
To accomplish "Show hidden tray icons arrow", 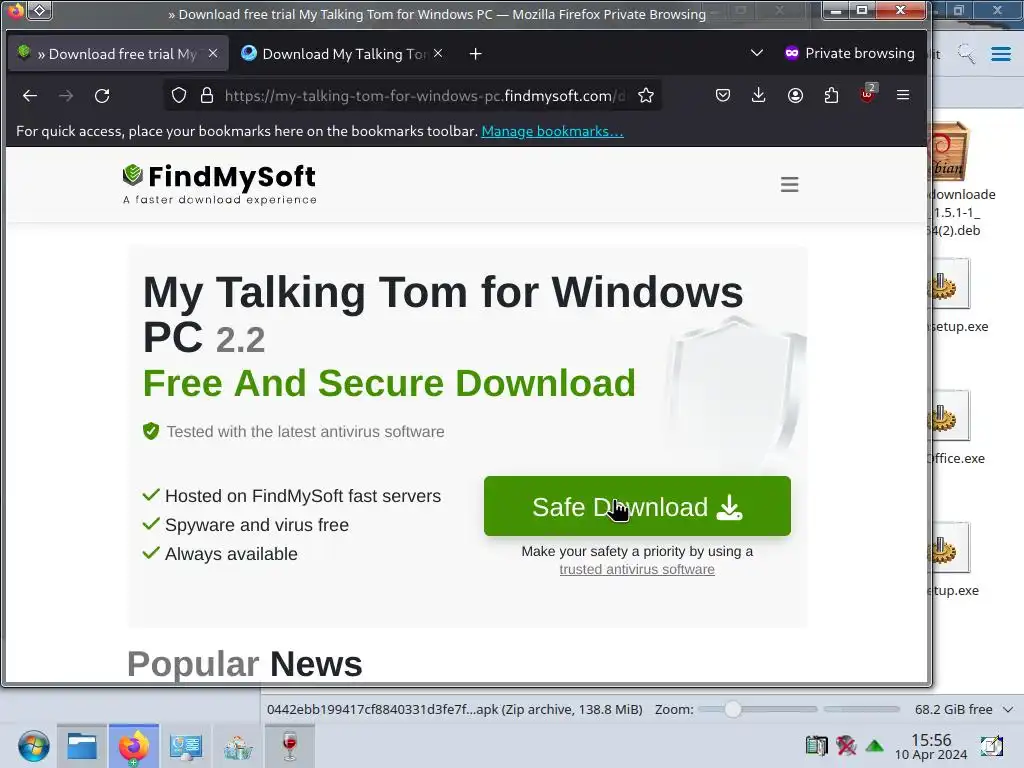I will tap(874, 746).
